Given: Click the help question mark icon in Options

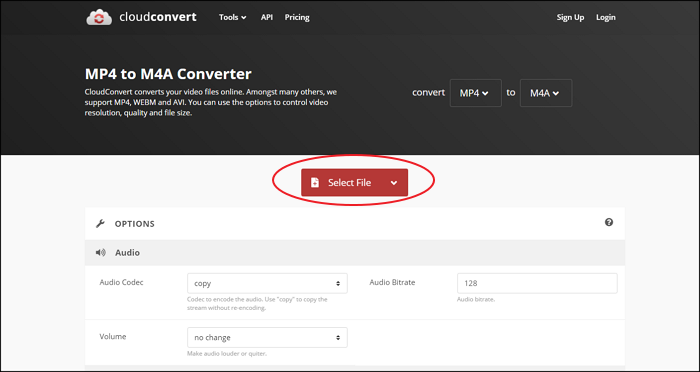Looking at the screenshot, I should click(608, 222).
